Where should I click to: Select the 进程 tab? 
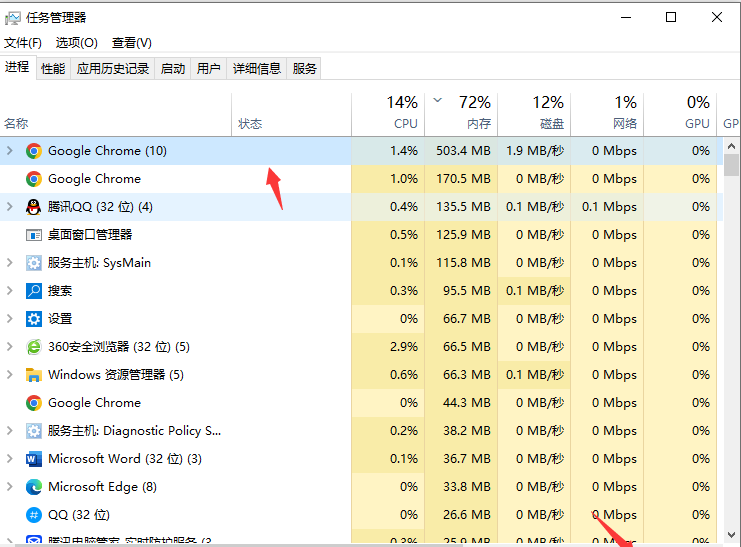[17, 67]
